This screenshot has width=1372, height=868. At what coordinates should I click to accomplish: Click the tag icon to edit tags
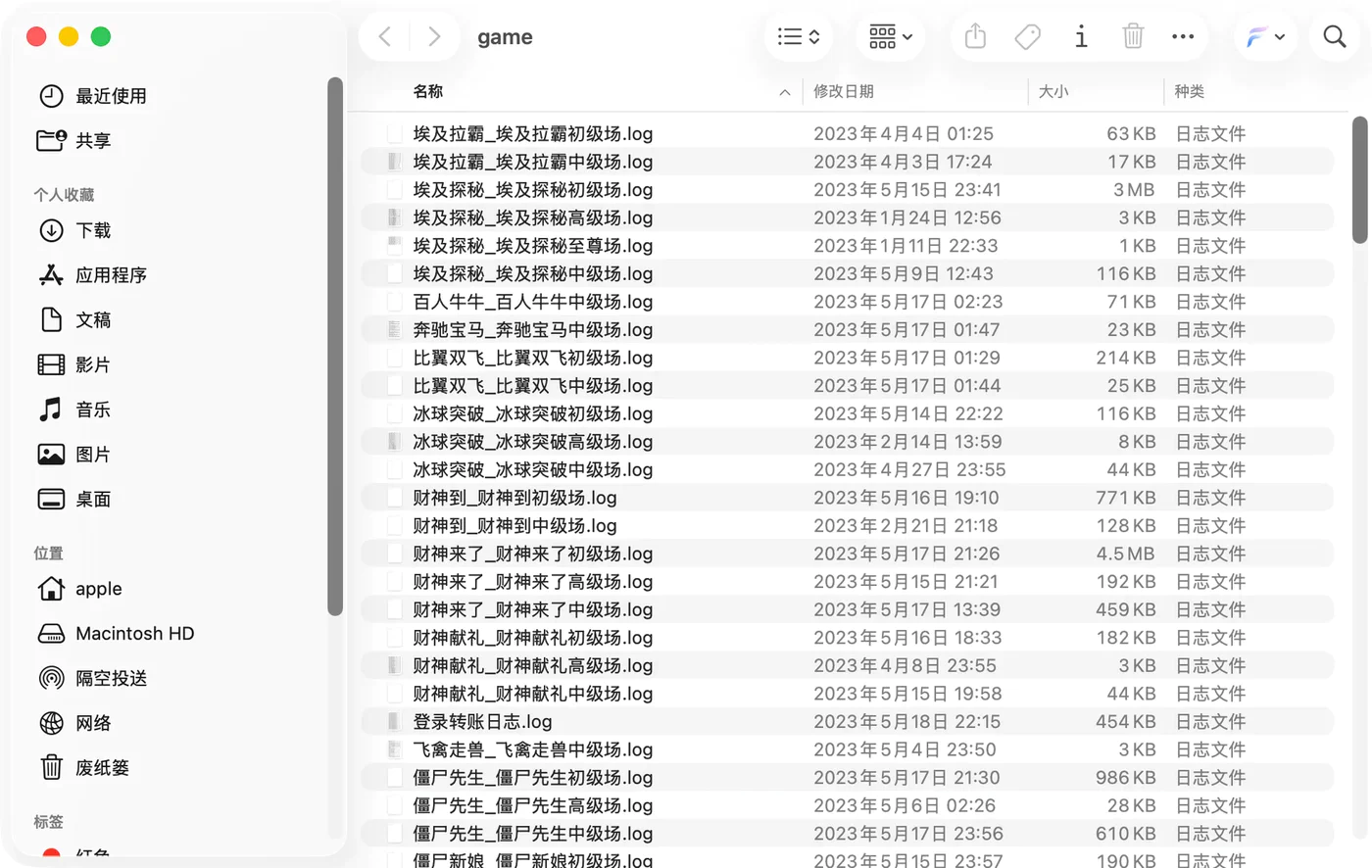pos(1027,37)
